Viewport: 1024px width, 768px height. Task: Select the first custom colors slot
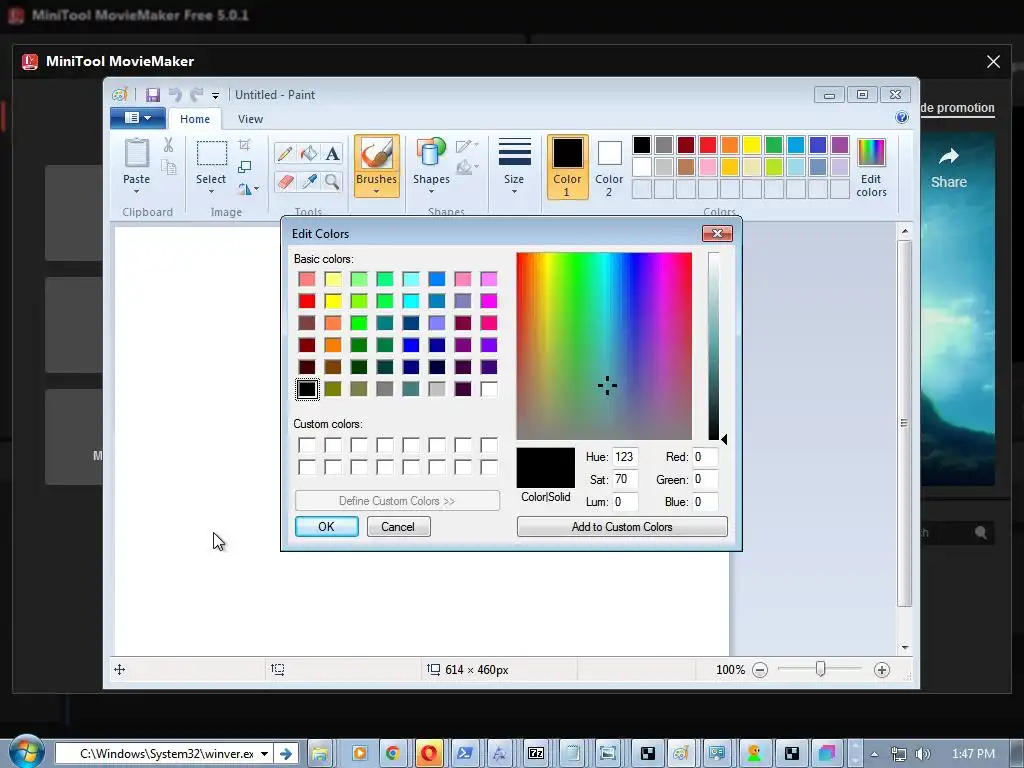[307, 445]
